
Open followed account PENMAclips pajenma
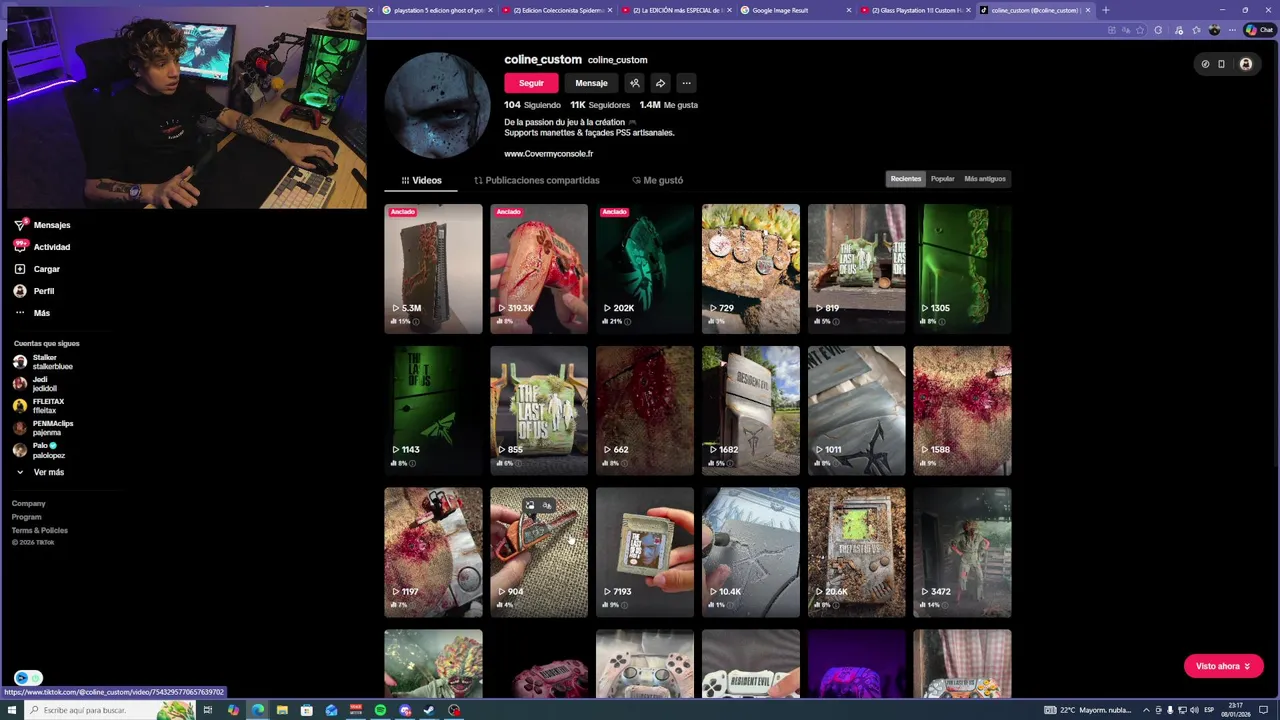click(x=44, y=428)
